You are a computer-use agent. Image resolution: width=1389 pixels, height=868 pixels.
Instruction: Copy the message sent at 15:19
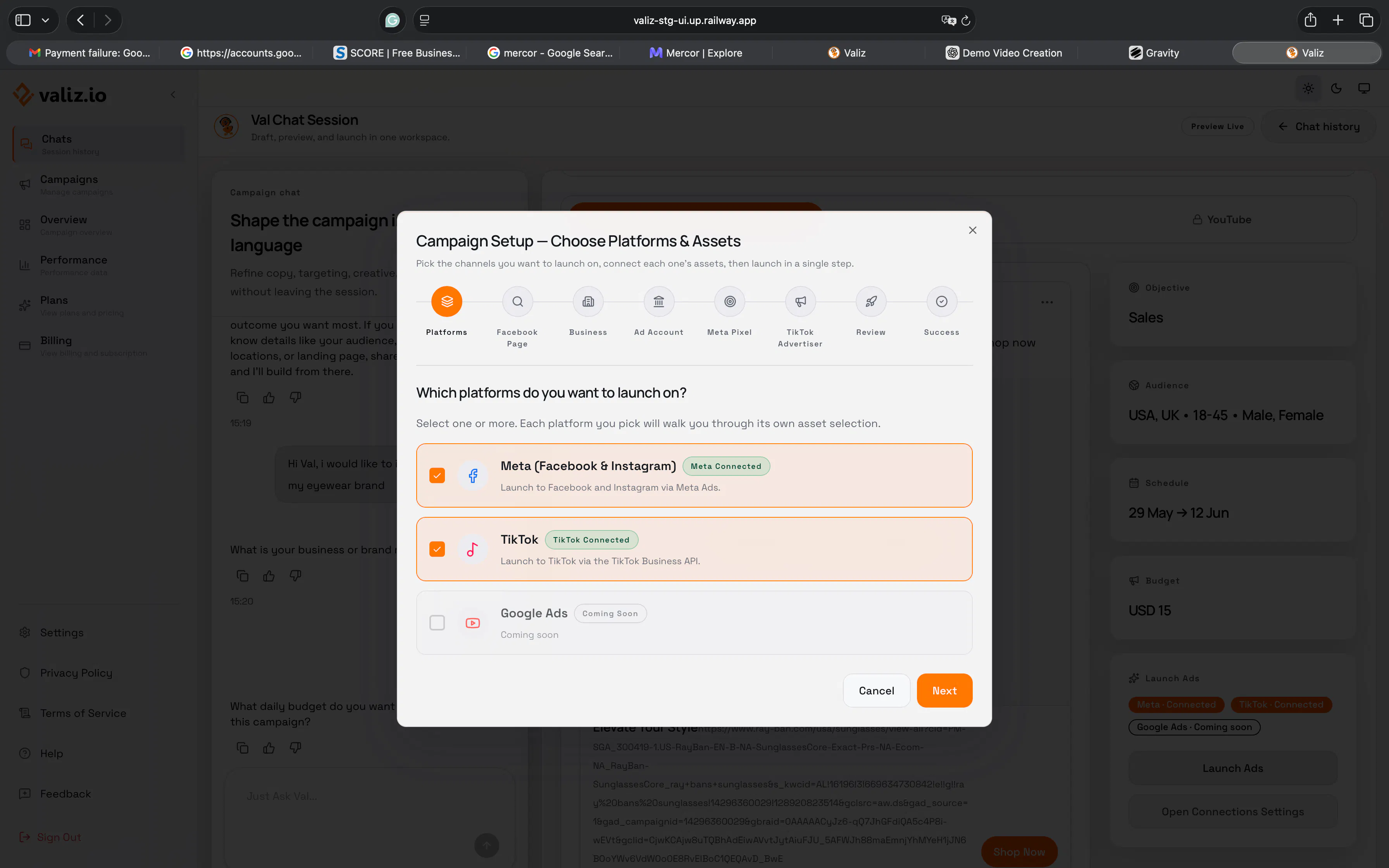[x=242, y=397]
